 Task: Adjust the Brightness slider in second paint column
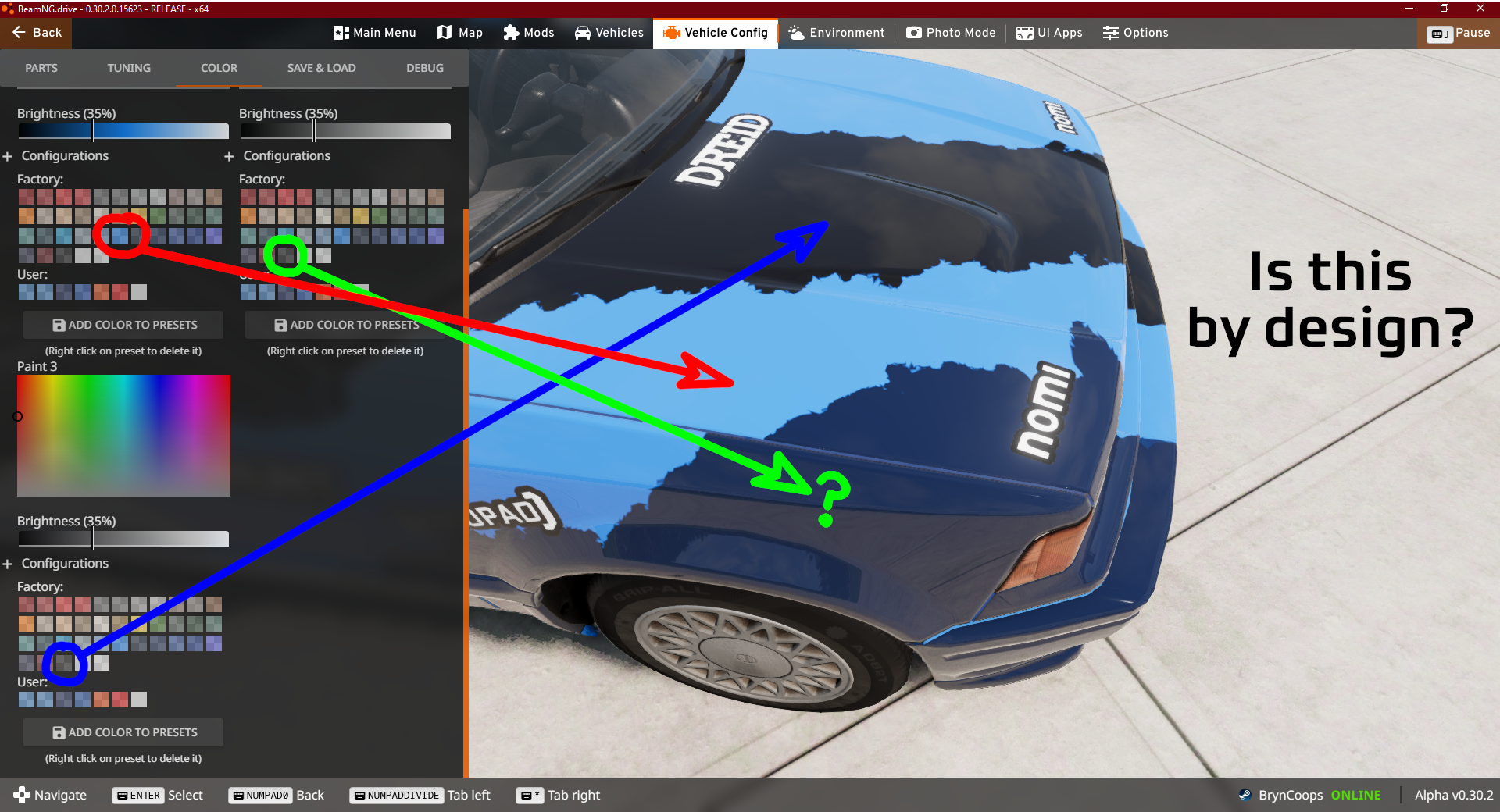pos(345,131)
